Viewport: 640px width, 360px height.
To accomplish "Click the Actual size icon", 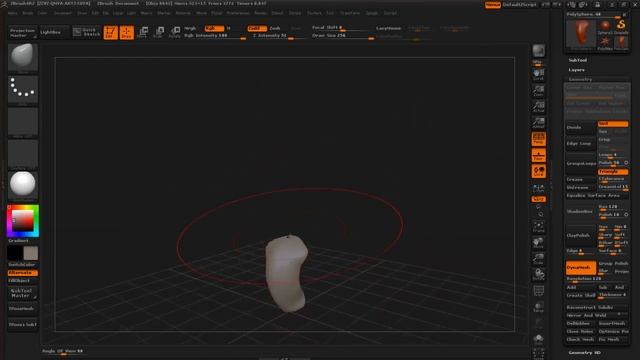I will (538, 107).
